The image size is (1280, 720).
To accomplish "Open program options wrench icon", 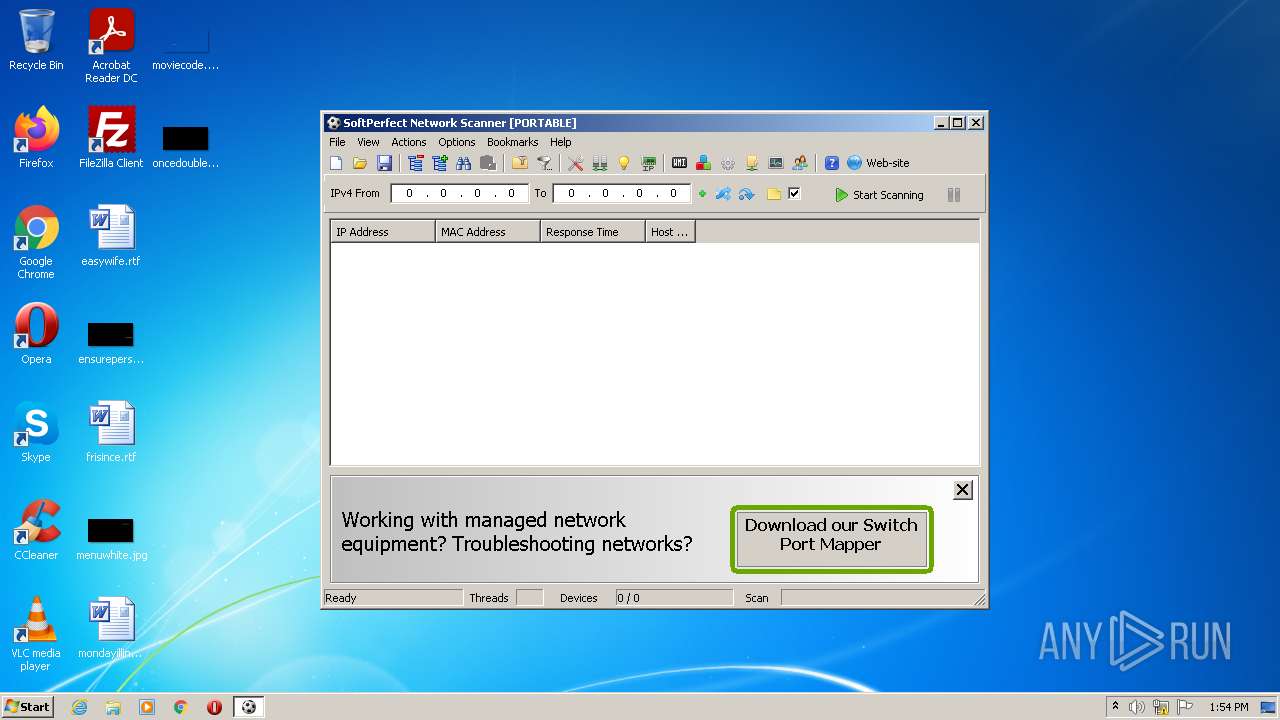I will tap(576, 163).
